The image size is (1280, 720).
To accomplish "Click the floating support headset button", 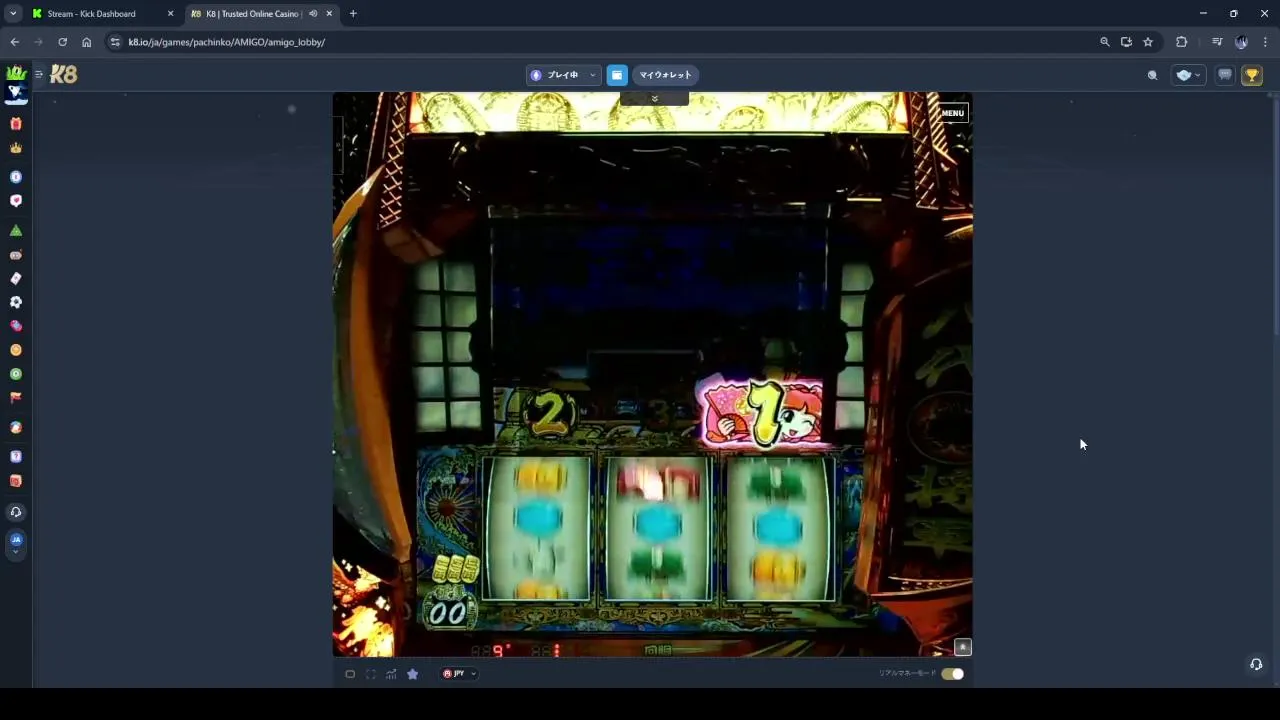I will [x=1256, y=664].
